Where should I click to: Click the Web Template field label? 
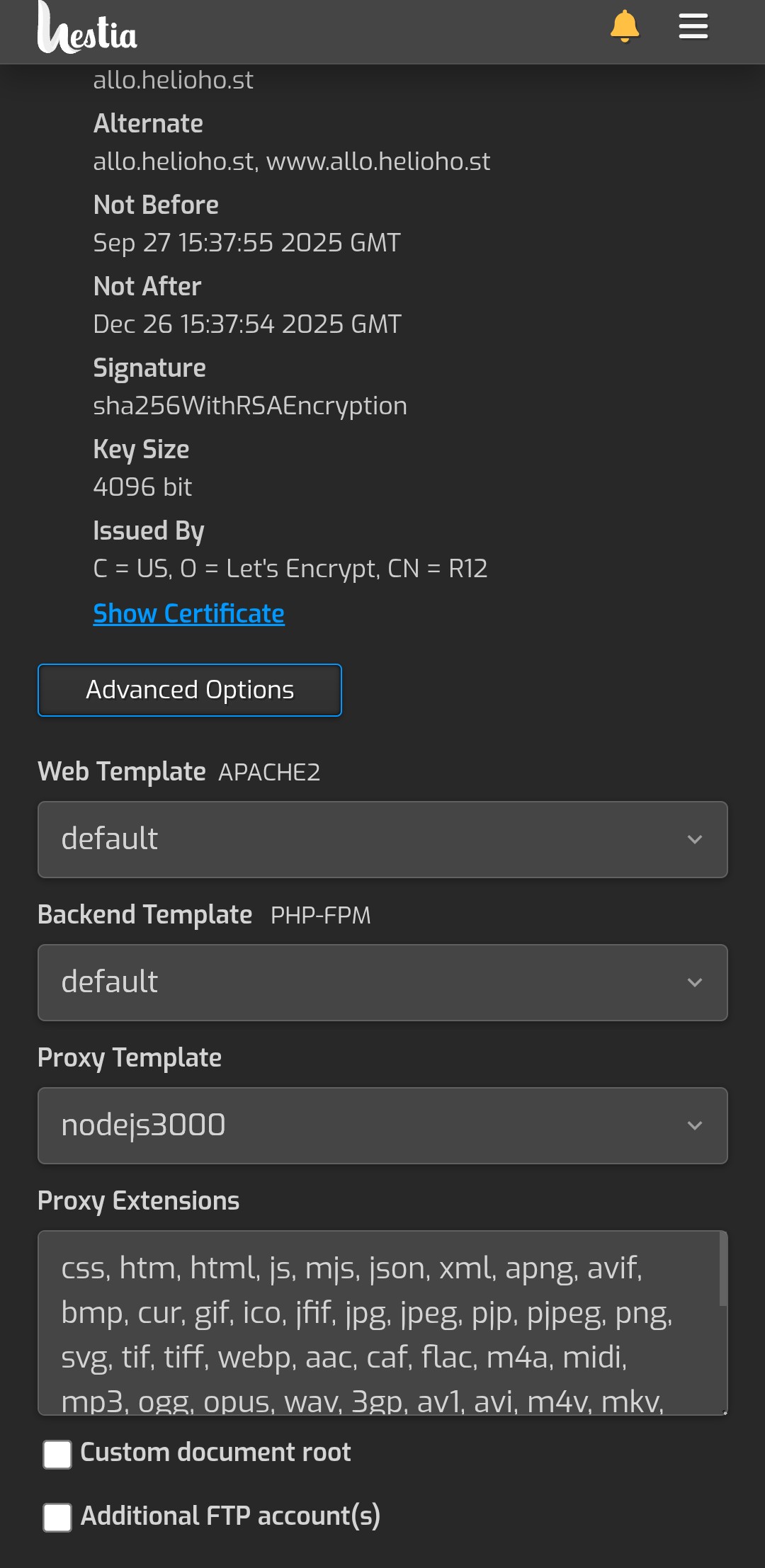tap(121, 771)
